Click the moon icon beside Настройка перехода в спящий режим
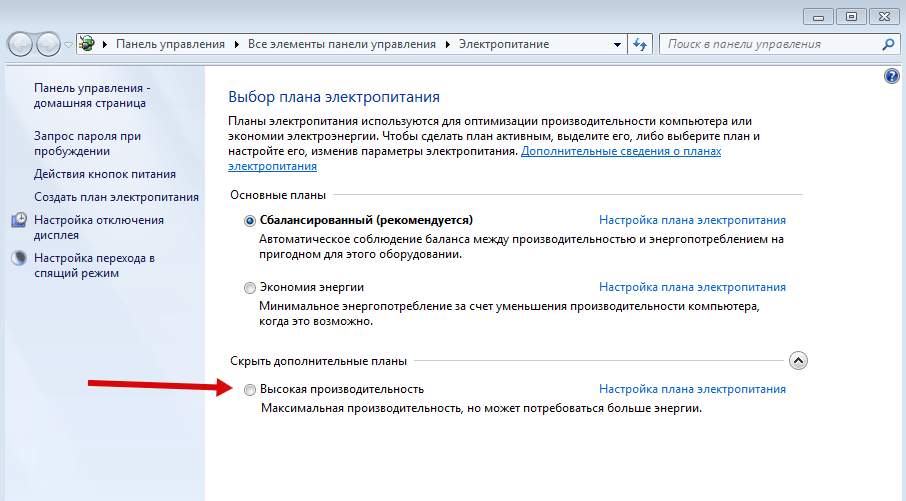The width and height of the screenshot is (906, 501). pyautogui.click(x=19, y=258)
